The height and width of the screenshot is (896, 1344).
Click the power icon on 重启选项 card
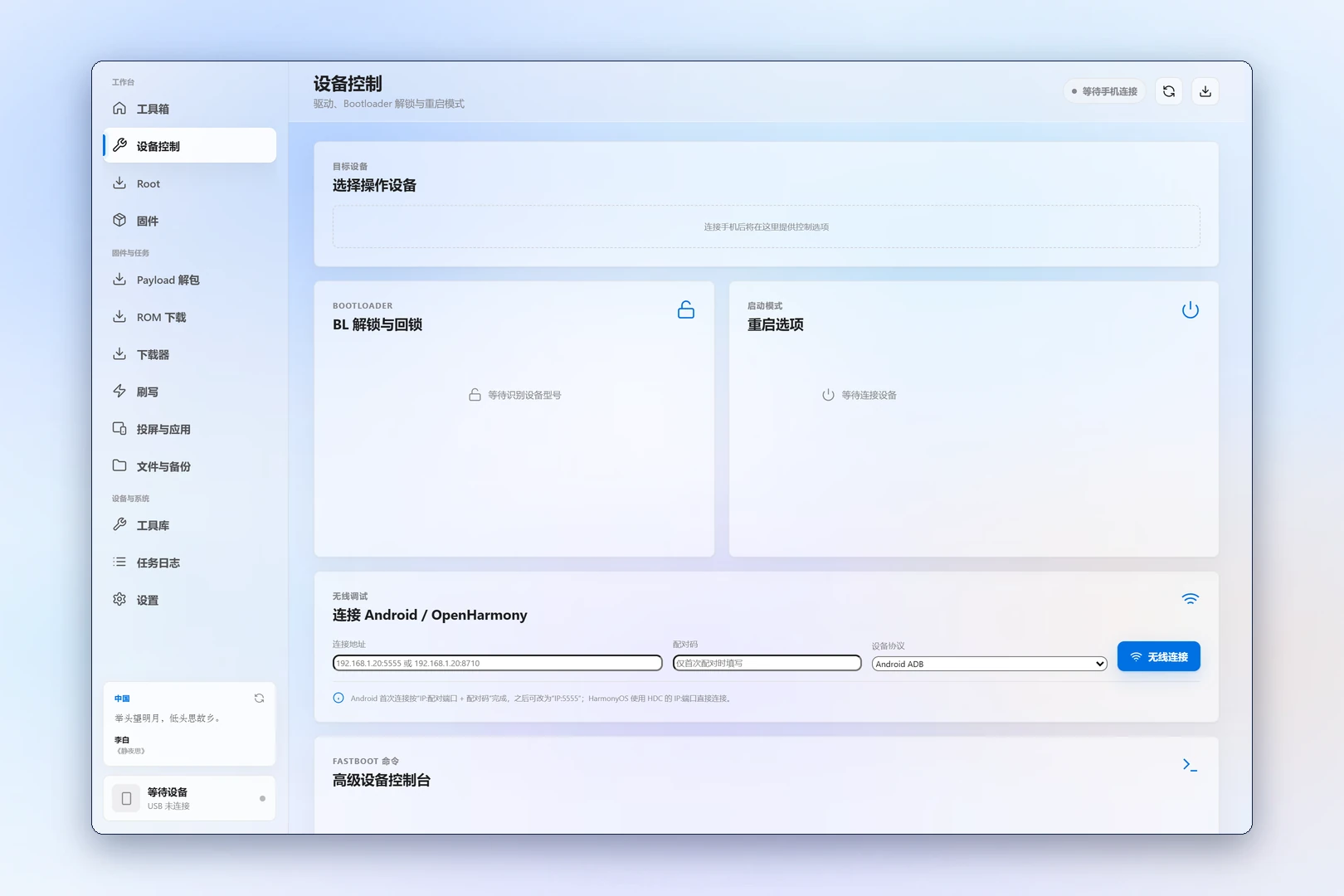[x=1191, y=310]
